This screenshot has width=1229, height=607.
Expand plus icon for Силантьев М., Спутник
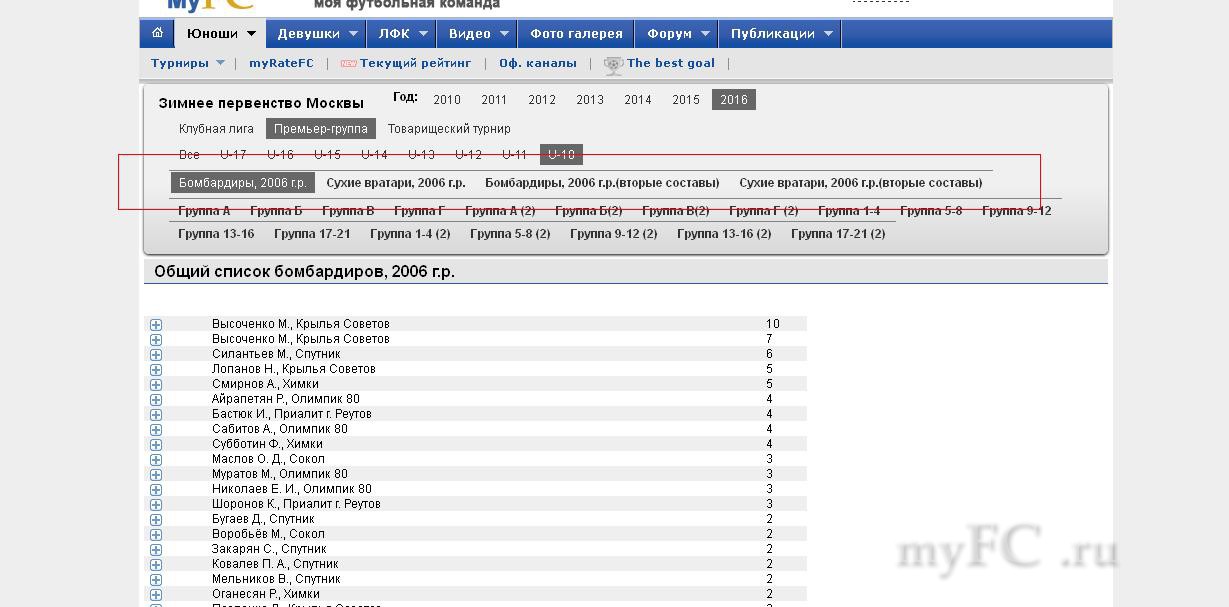click(x=156, y=354)
